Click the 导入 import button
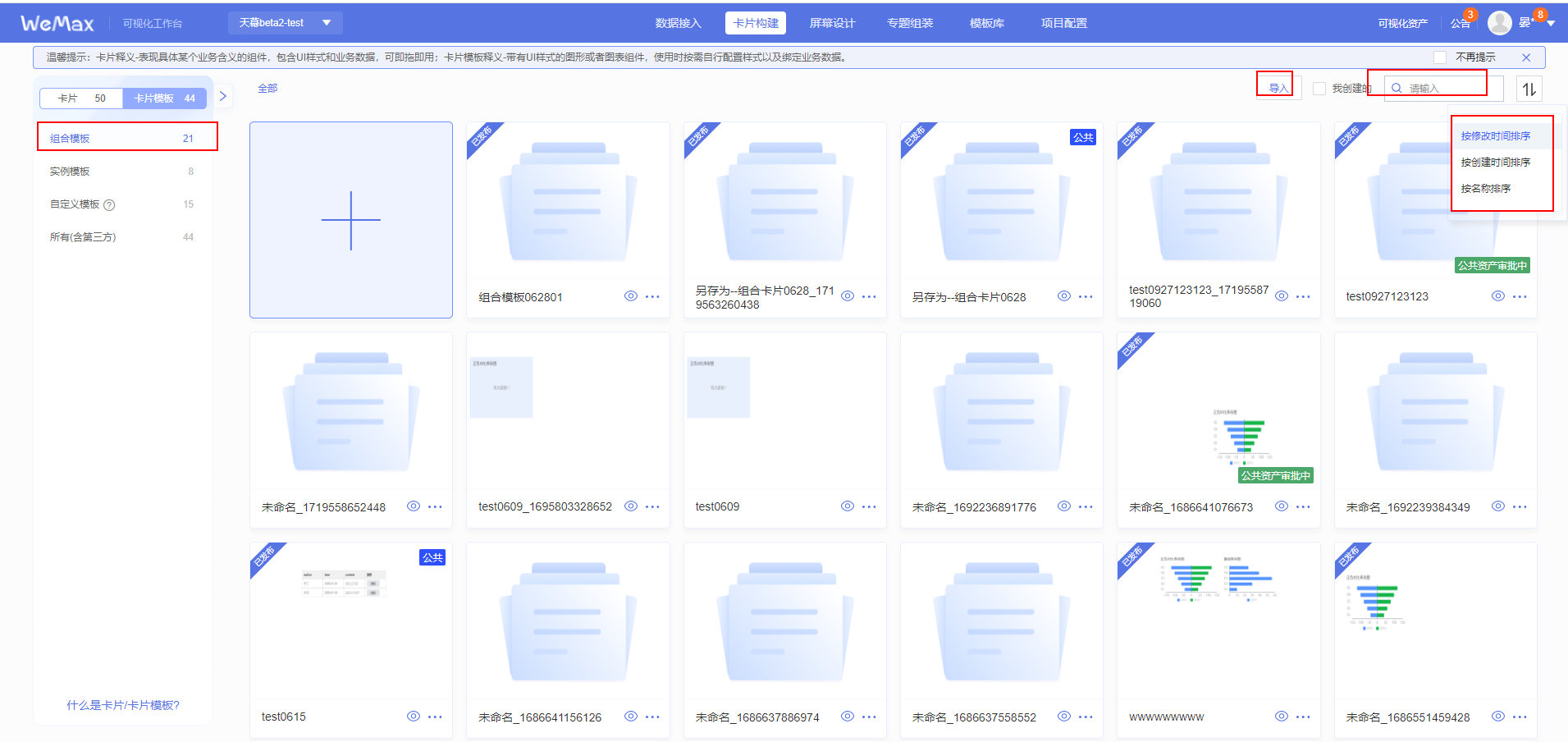Viewport: 1568px width, 742px height. tap(1278, 89)
